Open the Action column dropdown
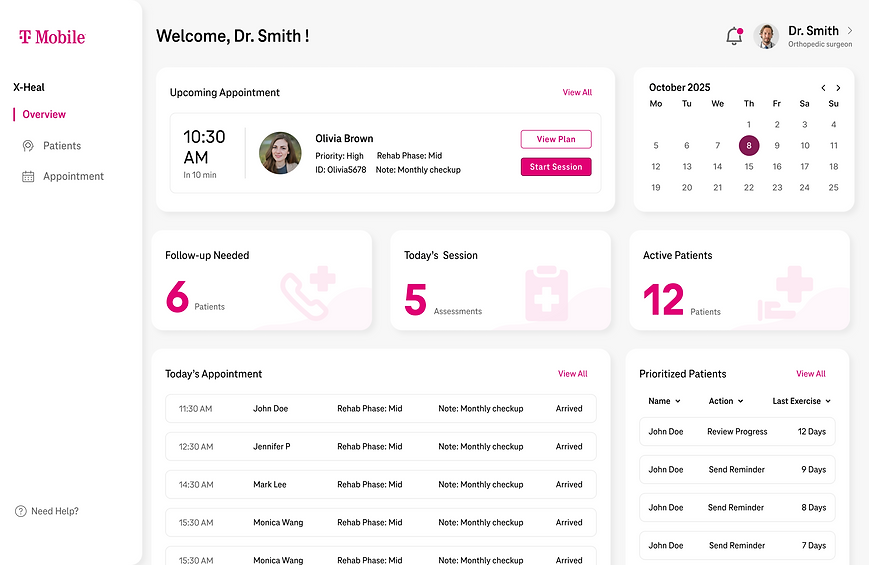Screen dimensions: 869x565 [x=726, y=401]
